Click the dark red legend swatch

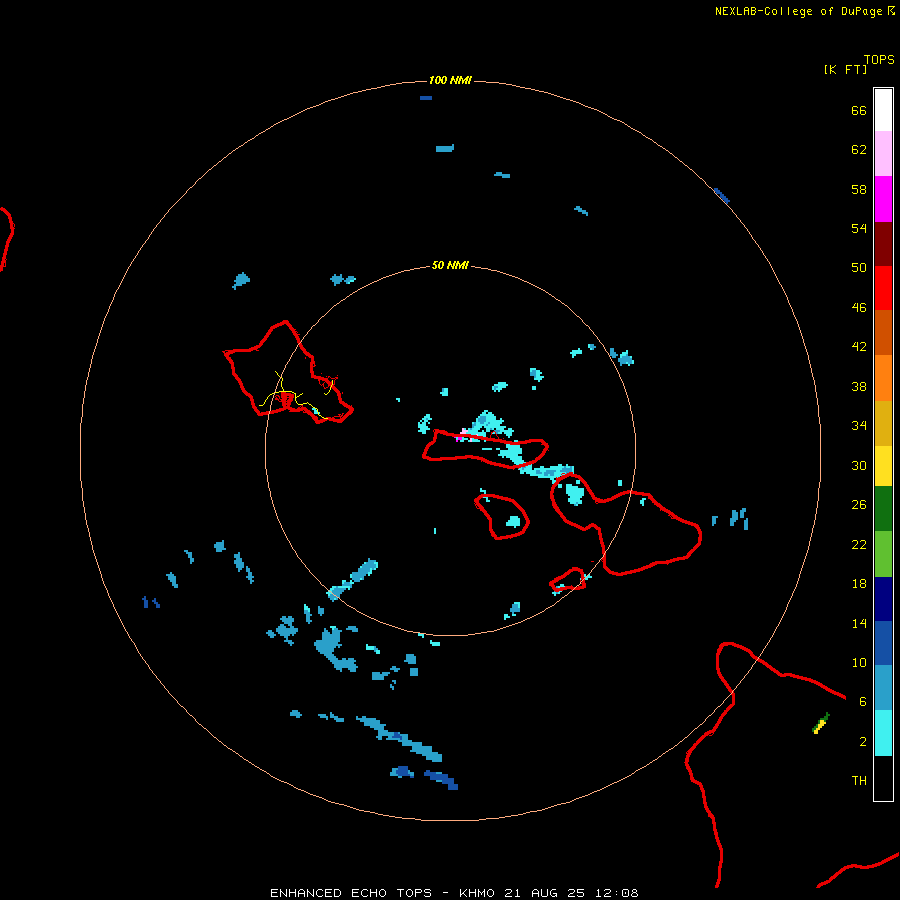pos(883,243)
